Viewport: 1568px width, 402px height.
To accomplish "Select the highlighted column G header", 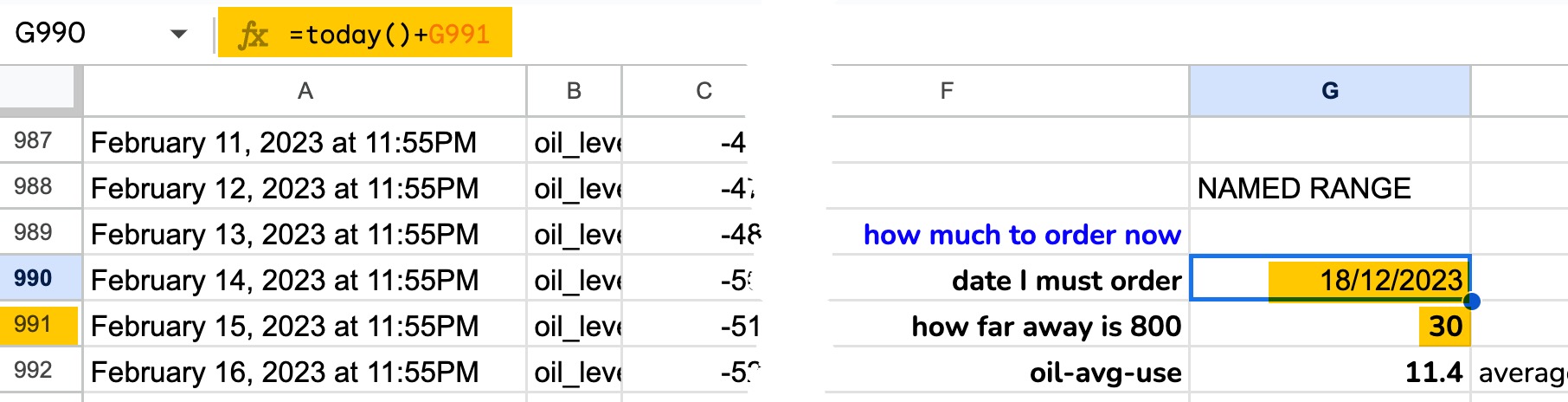I will click(1329, 91).
